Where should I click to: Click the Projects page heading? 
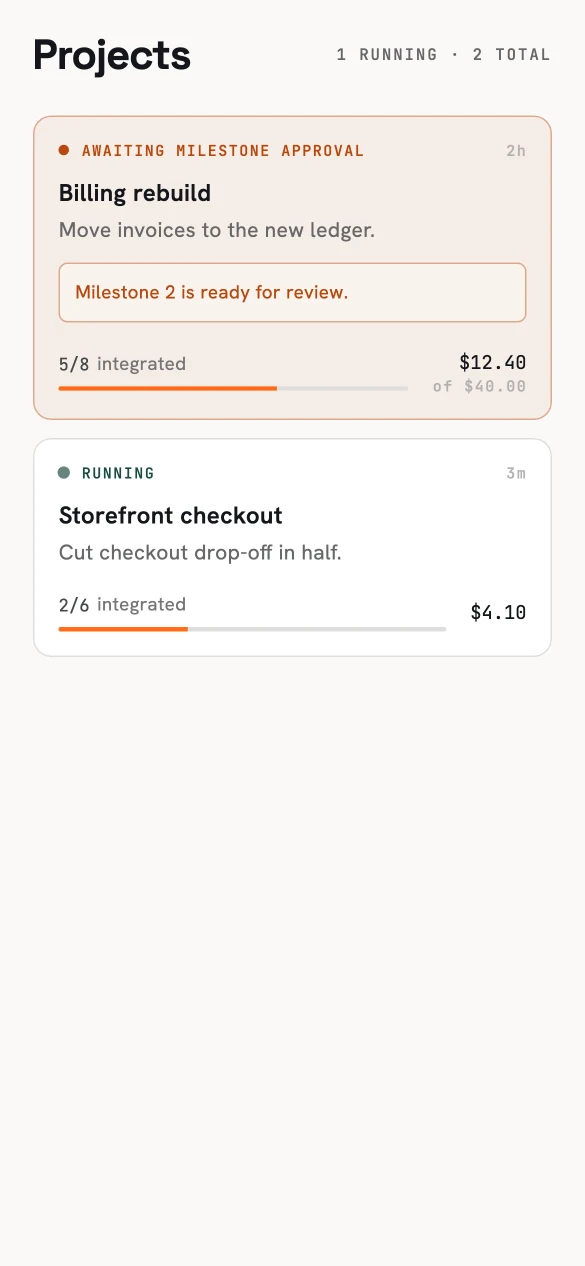pyautogui.click(x=112, y=54)
